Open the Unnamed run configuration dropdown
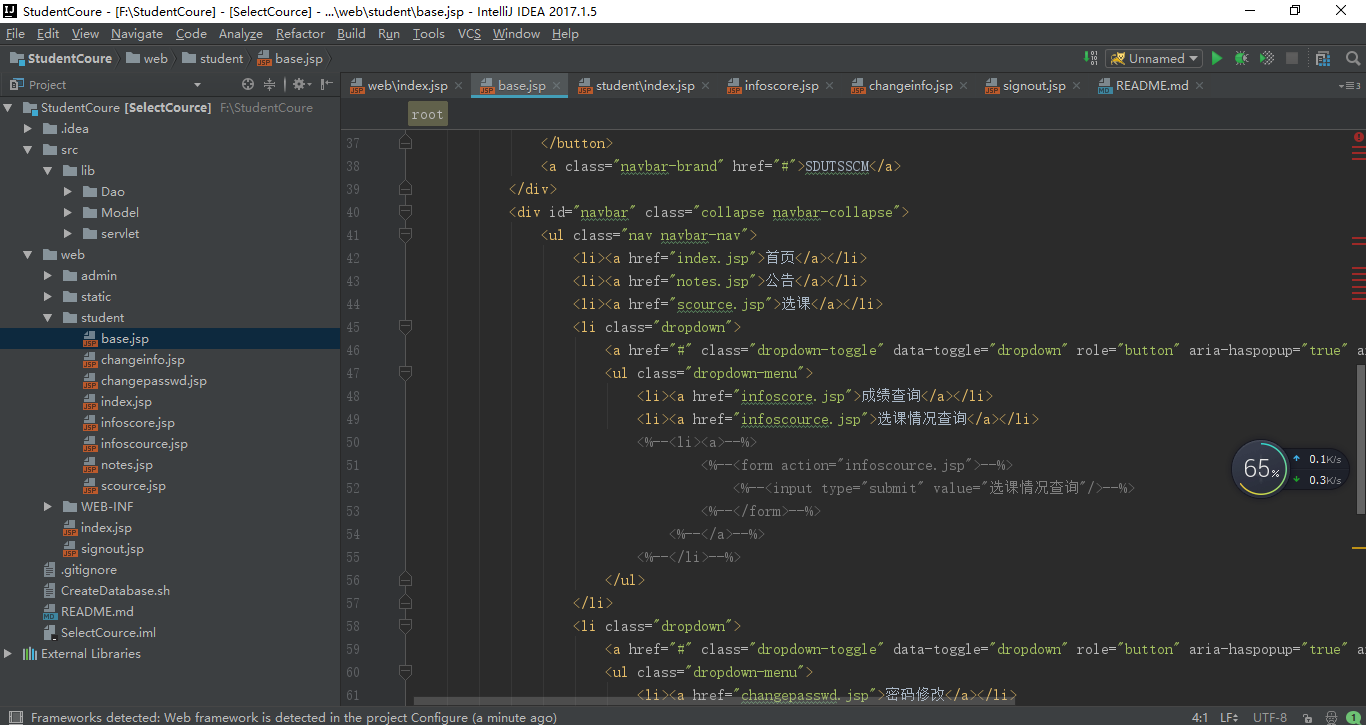 1153,58
